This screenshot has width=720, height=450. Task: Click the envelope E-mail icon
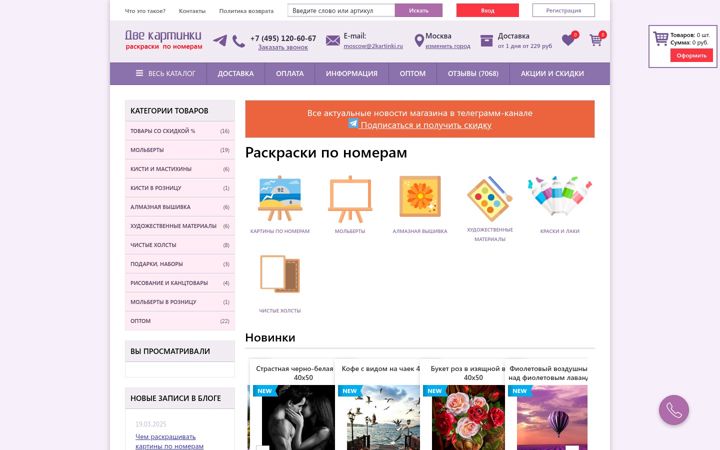coord(333,41)
